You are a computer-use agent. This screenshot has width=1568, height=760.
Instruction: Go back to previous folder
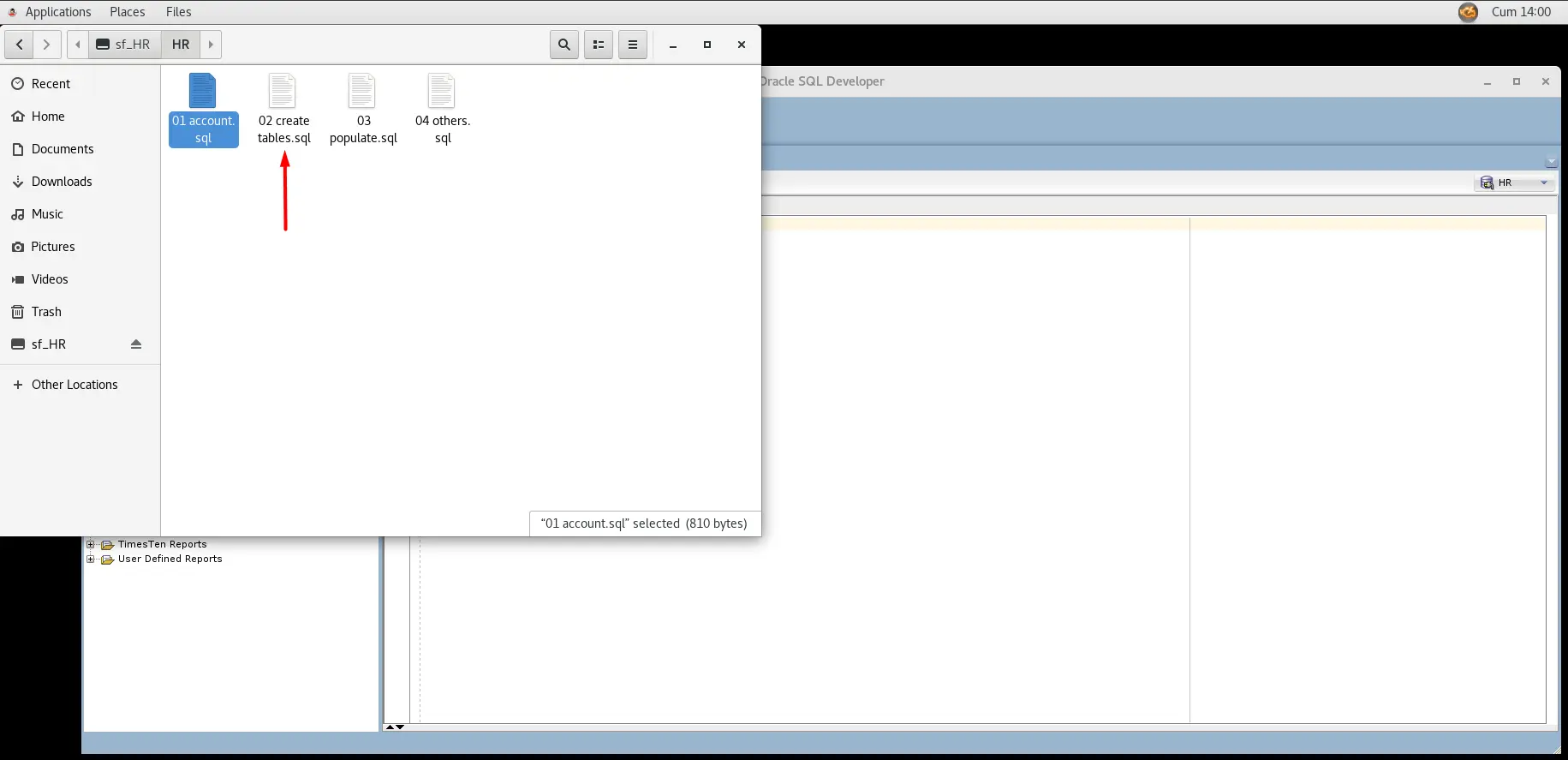[x=19, y=45]
